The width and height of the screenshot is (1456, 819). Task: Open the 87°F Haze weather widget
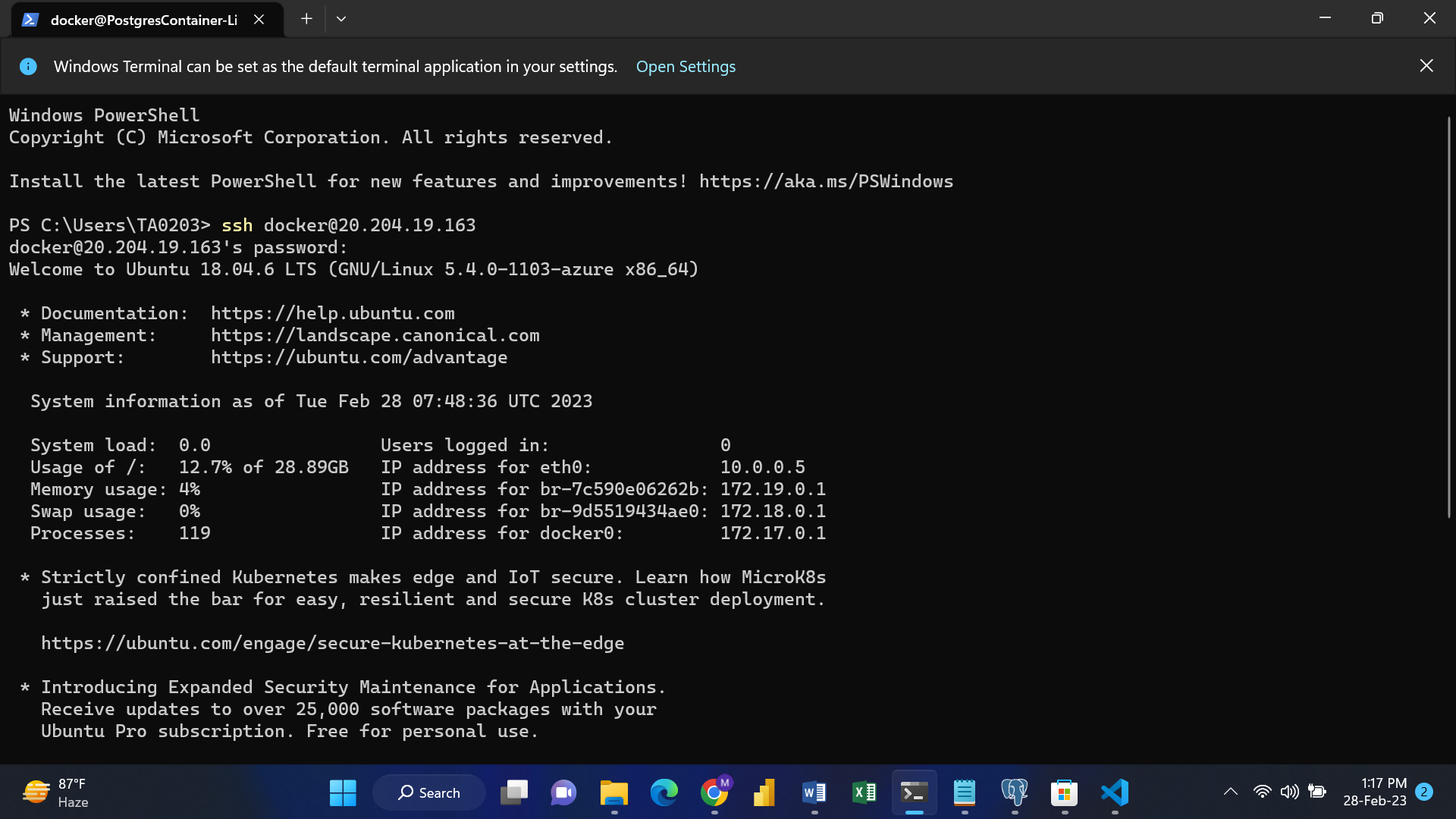[x=57, y=792]
